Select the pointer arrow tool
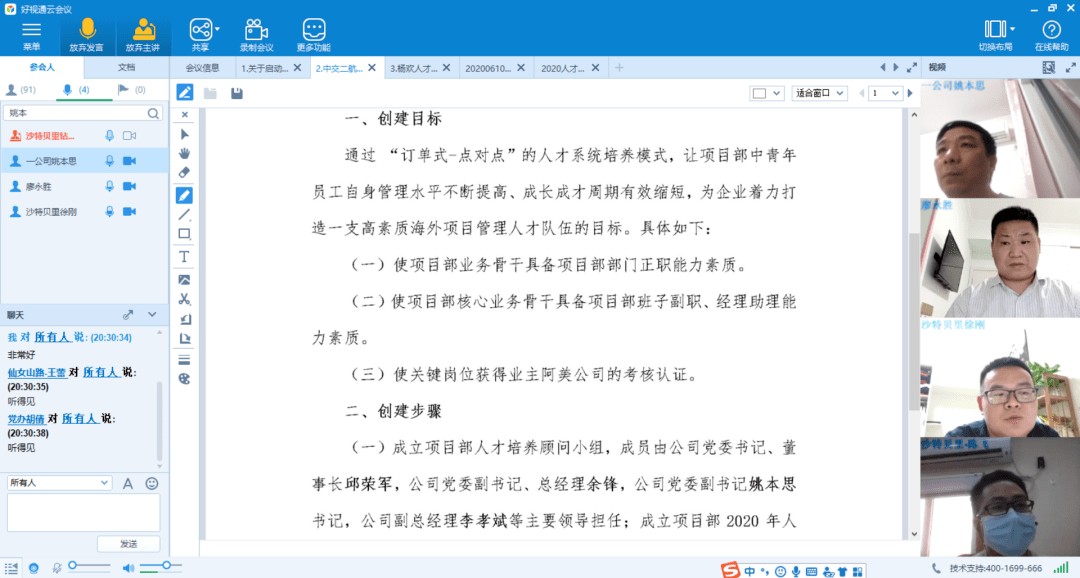The width and height of the screenshot is (1080, 578). coord(184,134)
